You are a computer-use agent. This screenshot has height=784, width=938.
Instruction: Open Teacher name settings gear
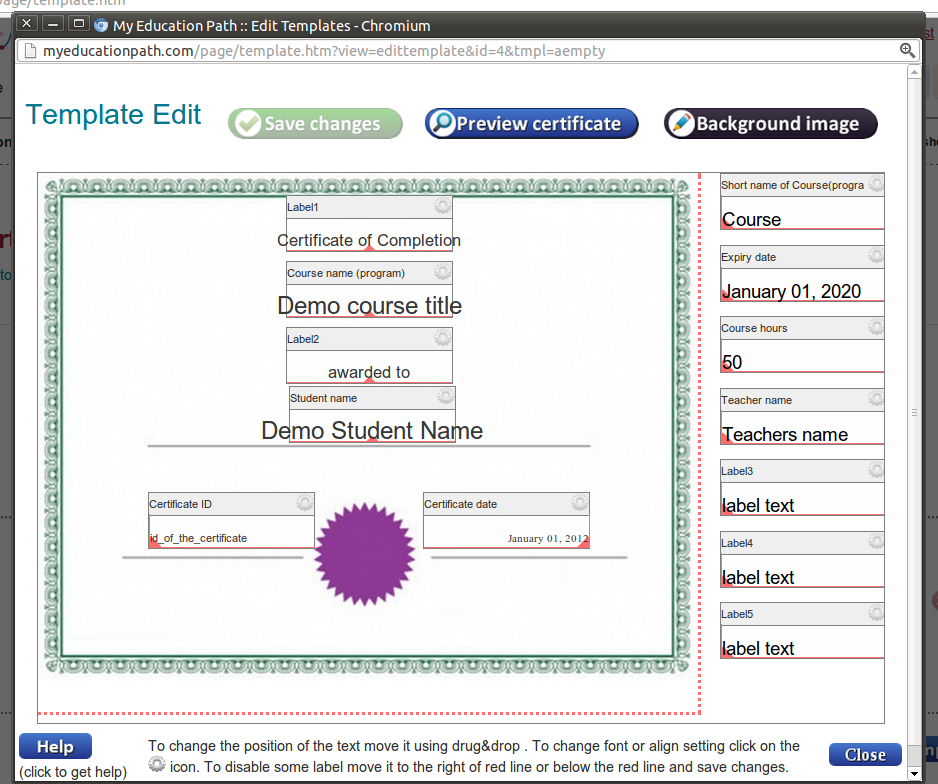(876, 399)
